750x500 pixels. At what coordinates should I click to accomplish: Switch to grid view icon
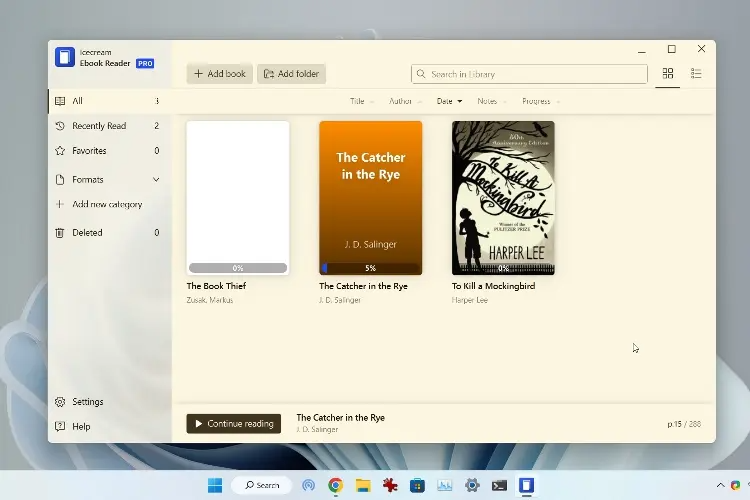coord(668,73)
